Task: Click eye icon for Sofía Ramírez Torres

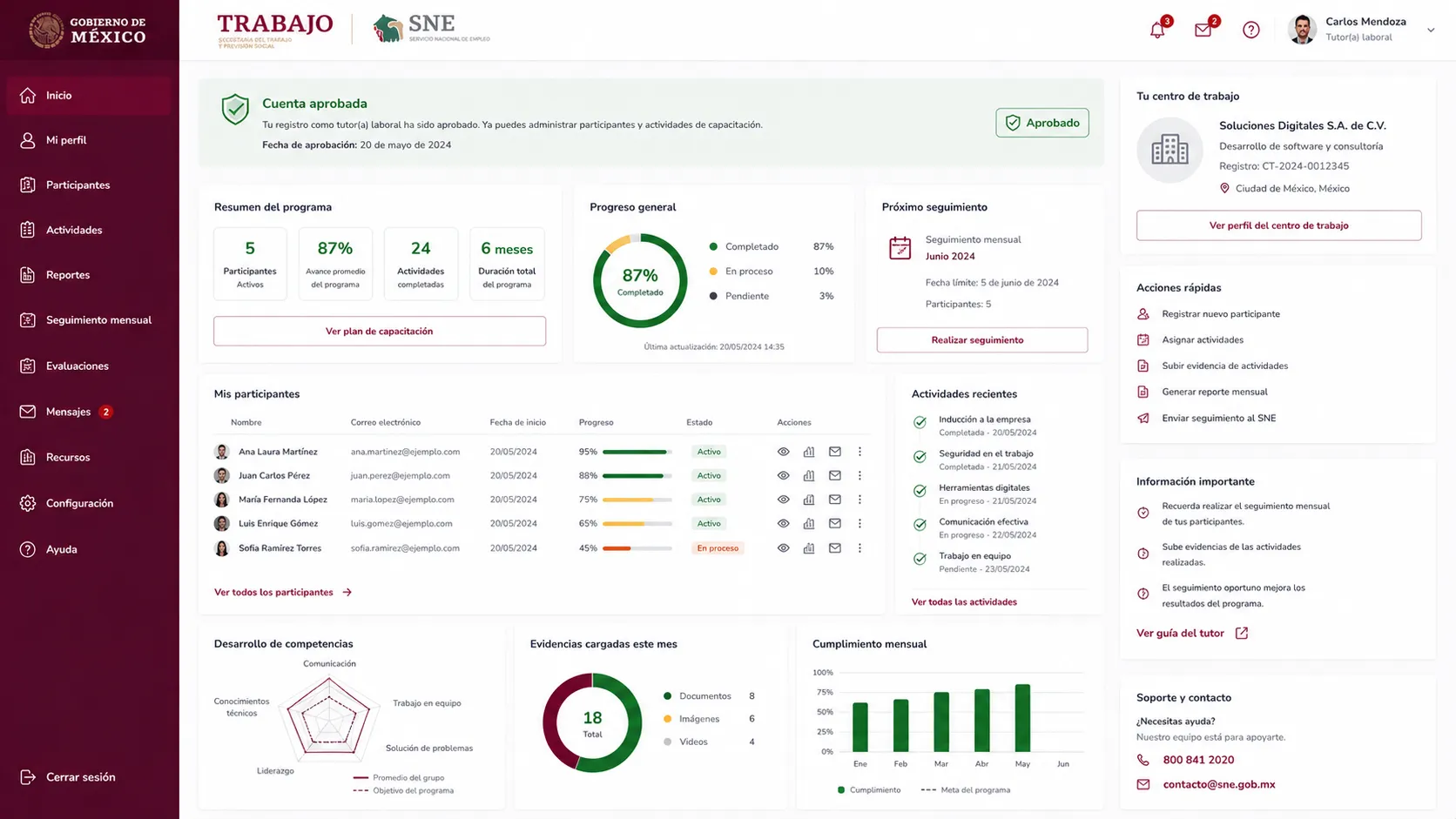Action: [784, 548]
